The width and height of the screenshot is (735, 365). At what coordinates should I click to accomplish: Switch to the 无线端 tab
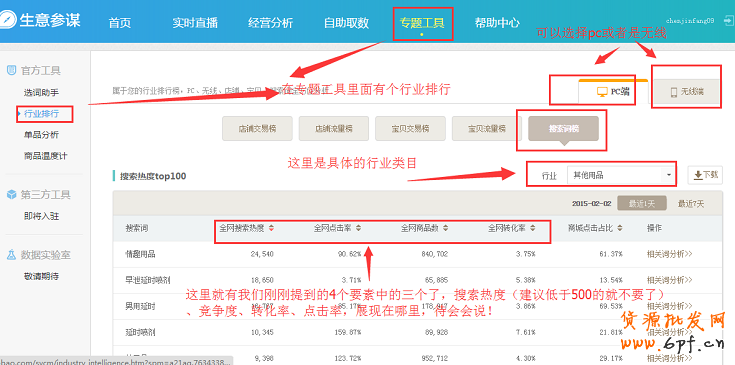pyautogui.click(x=687, y=92)
